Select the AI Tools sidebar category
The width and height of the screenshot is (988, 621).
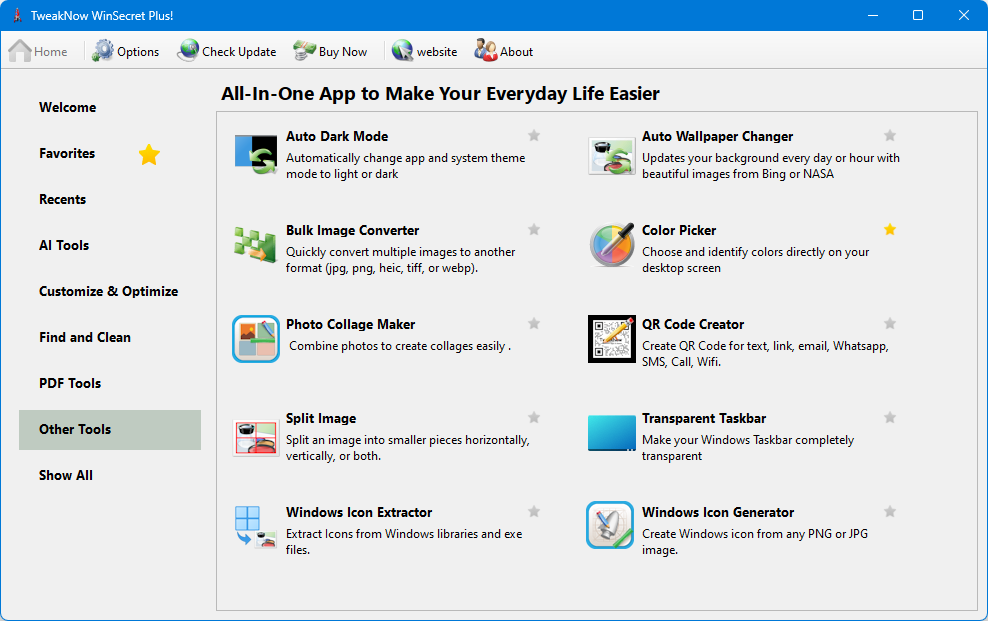click(64, 245)
